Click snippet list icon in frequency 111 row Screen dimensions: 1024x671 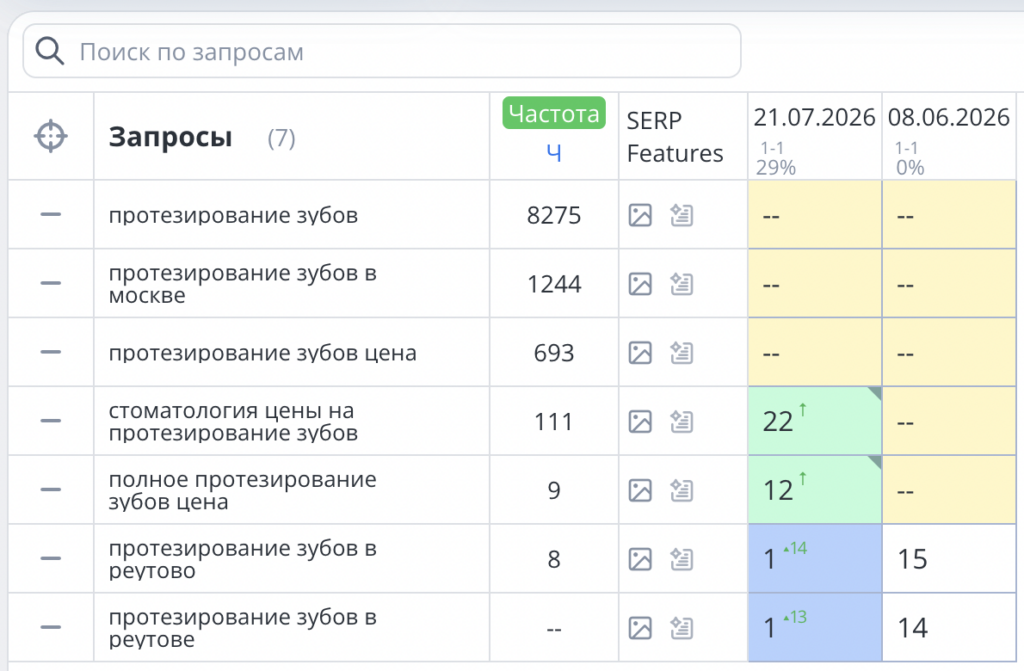click(x=681, y=421)
